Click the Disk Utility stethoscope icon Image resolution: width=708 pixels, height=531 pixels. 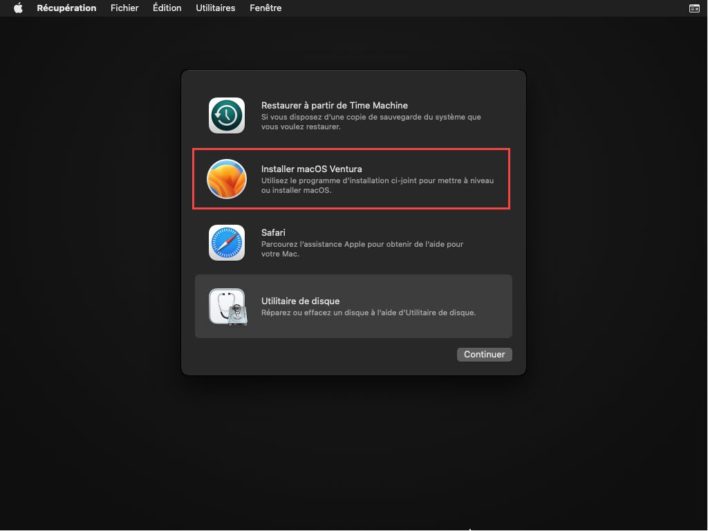coord(226,306)
